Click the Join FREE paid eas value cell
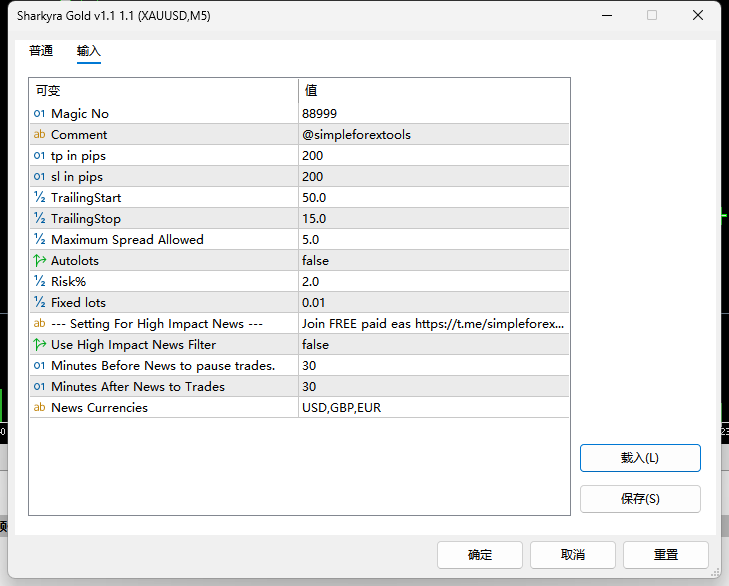The height and width of the screenshot is (586, 729). pyautogui.click(x=434, y=323)
